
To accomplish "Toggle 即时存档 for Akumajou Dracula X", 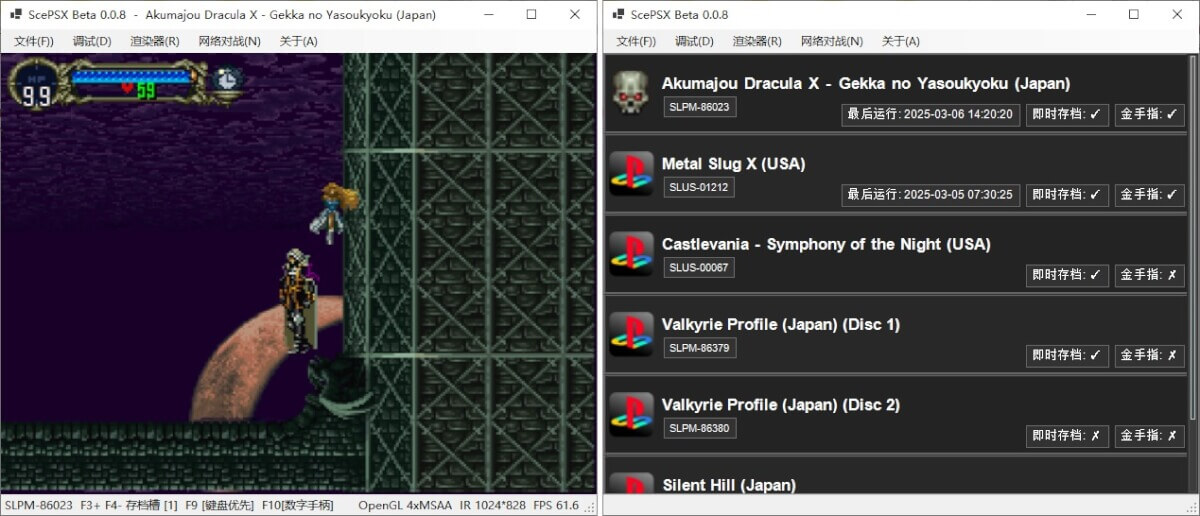I will 1067,114.
